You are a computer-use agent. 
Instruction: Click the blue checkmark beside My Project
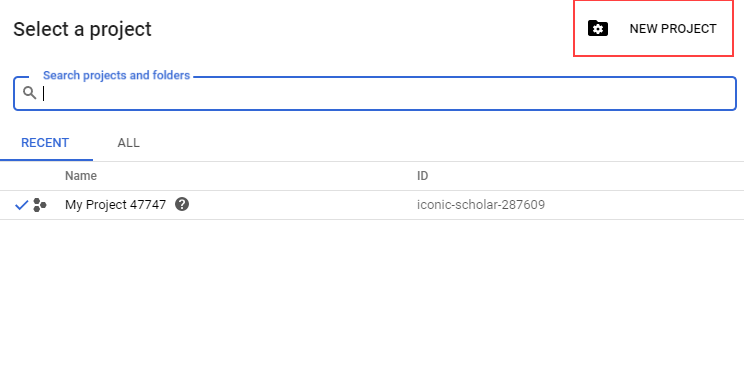[22, 205]
